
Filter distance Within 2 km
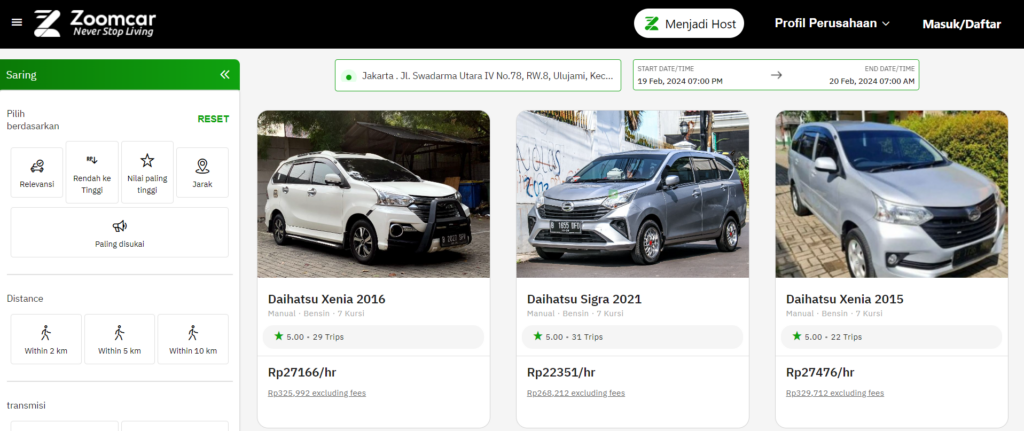(x=46, y=339)
